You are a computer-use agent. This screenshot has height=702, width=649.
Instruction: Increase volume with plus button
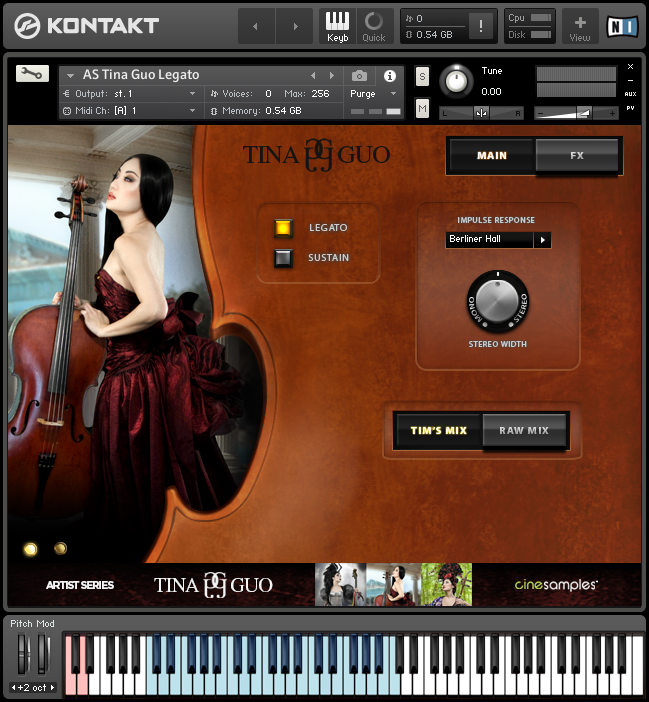[x=612, y=114]
